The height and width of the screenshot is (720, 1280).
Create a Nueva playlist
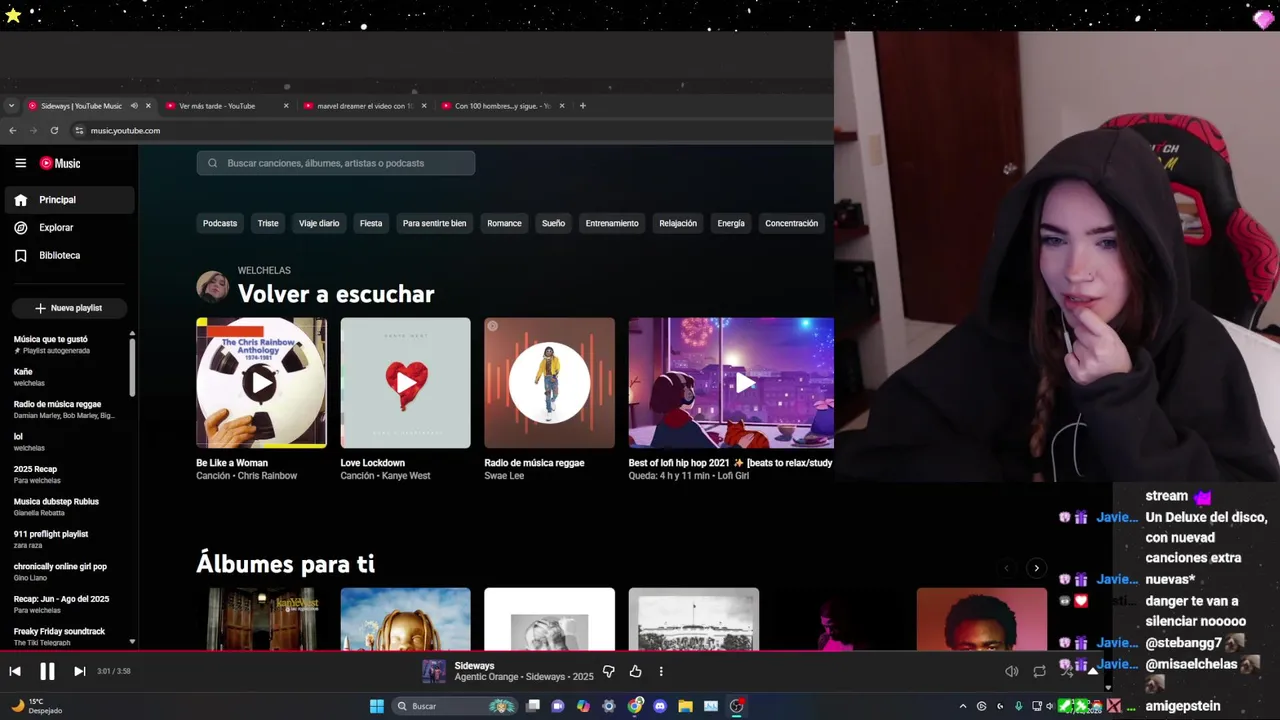click(x=69, y=308)
